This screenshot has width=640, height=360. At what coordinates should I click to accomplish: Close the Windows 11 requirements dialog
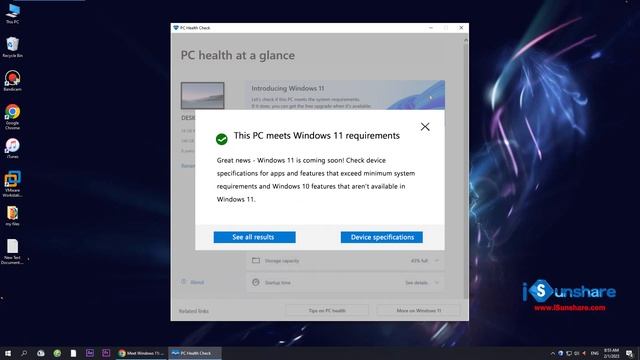coord(425,127)
